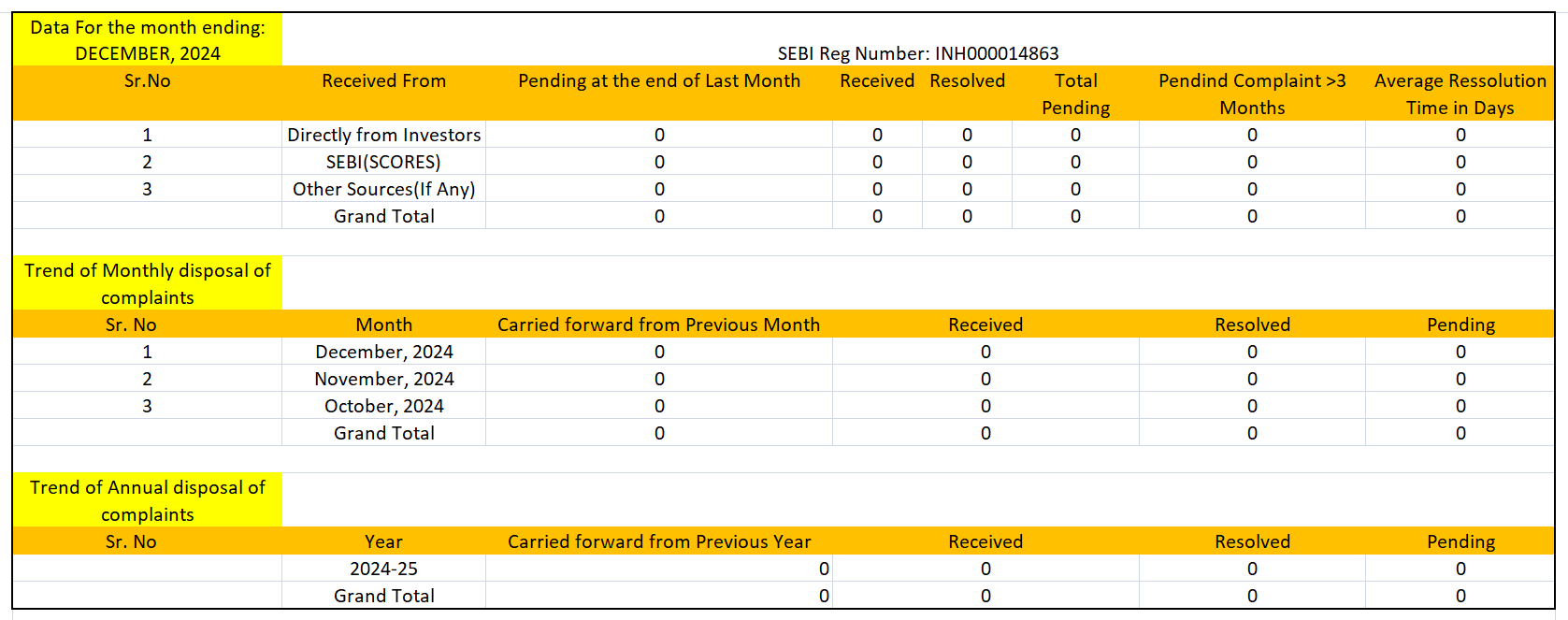Click the 'Year' column header

[x=383, y=541]
